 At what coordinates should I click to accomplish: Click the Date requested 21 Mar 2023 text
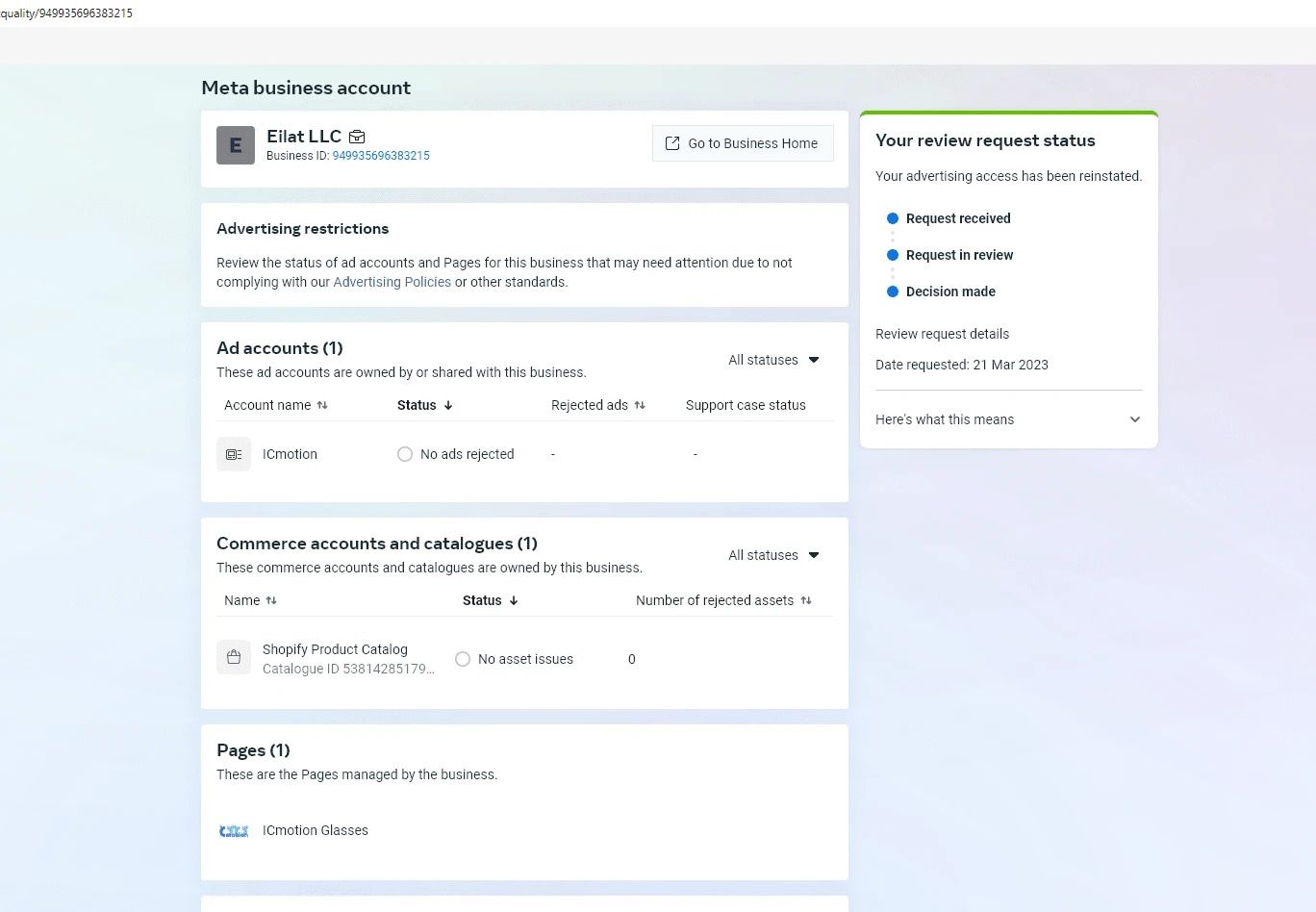tap(962, 365)
